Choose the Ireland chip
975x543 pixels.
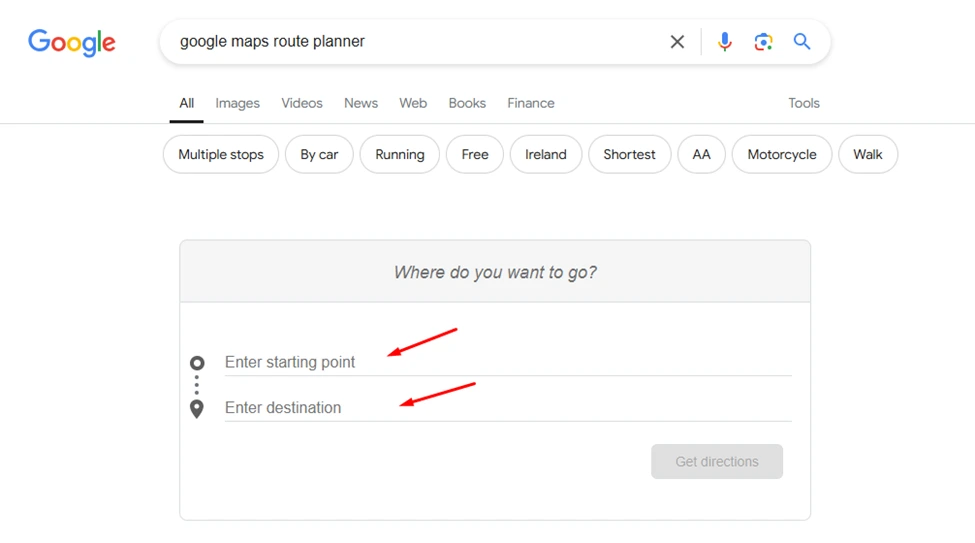pyautogui.click(x=546, y=154)
